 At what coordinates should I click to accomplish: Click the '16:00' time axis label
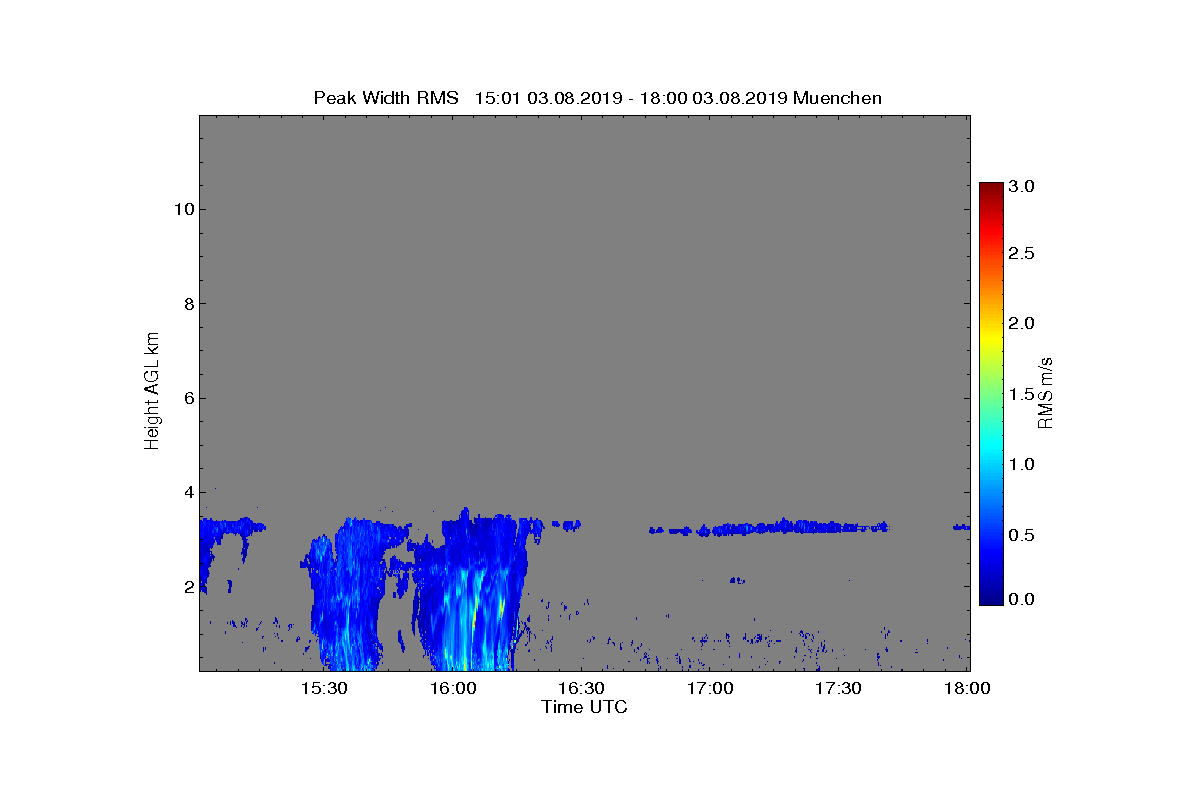pyautogui.click(x=453, y=689)
